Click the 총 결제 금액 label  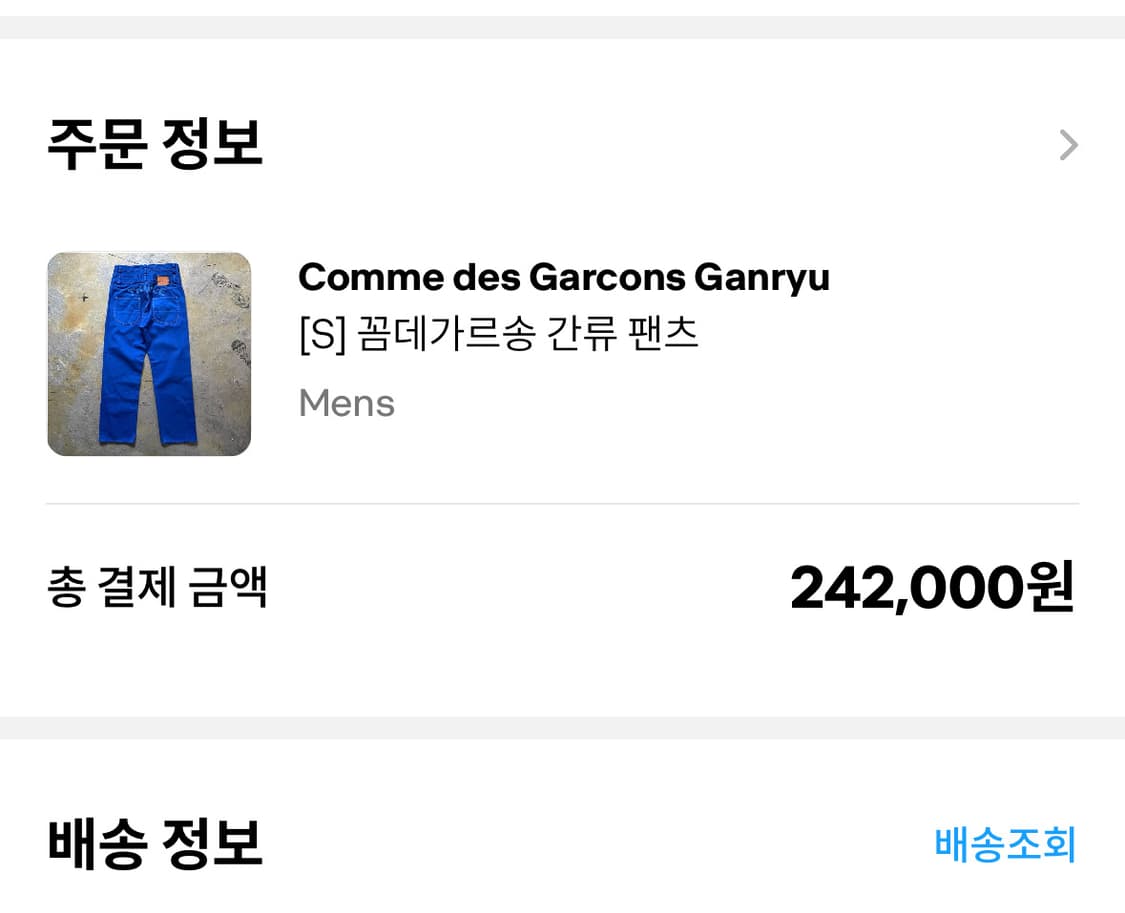(157, 588)
